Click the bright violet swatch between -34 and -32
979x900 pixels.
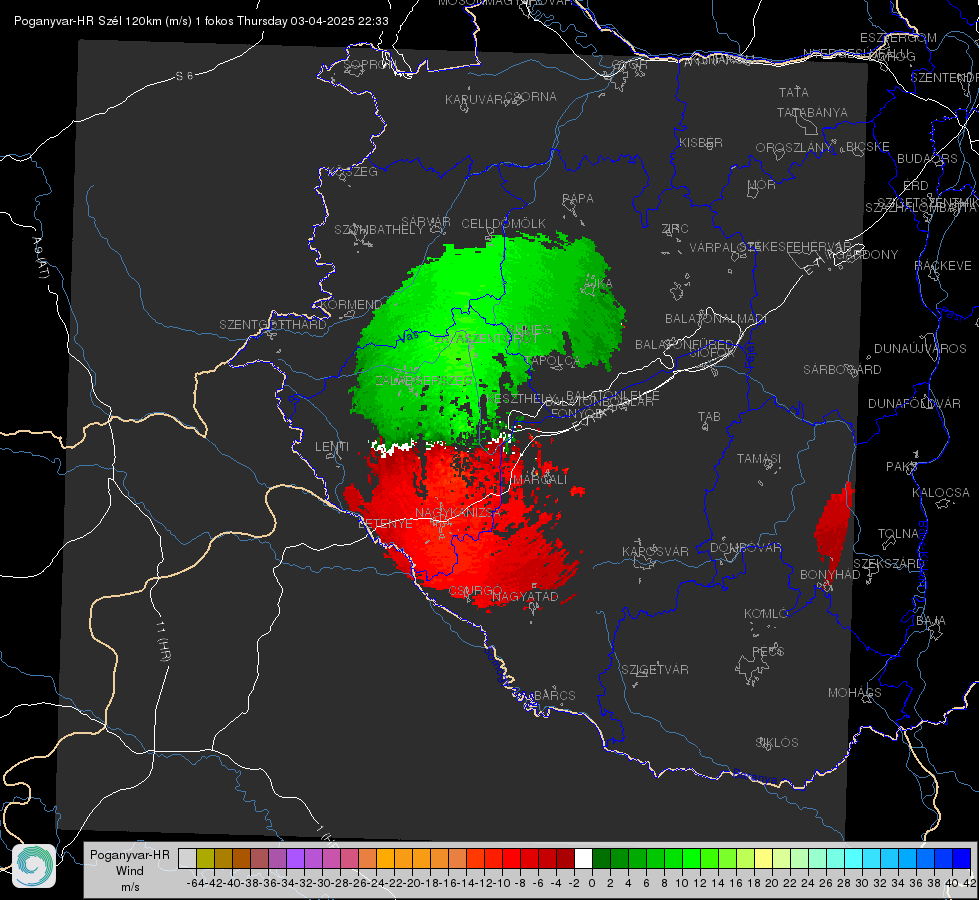click(x=295, y=858)
